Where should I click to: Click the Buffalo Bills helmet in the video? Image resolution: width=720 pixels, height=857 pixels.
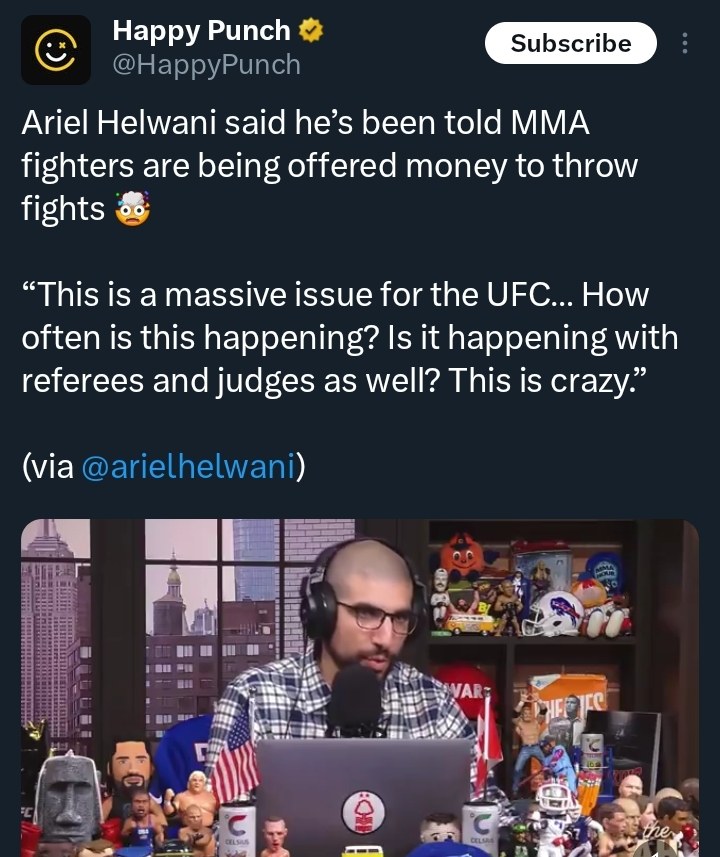554,613
